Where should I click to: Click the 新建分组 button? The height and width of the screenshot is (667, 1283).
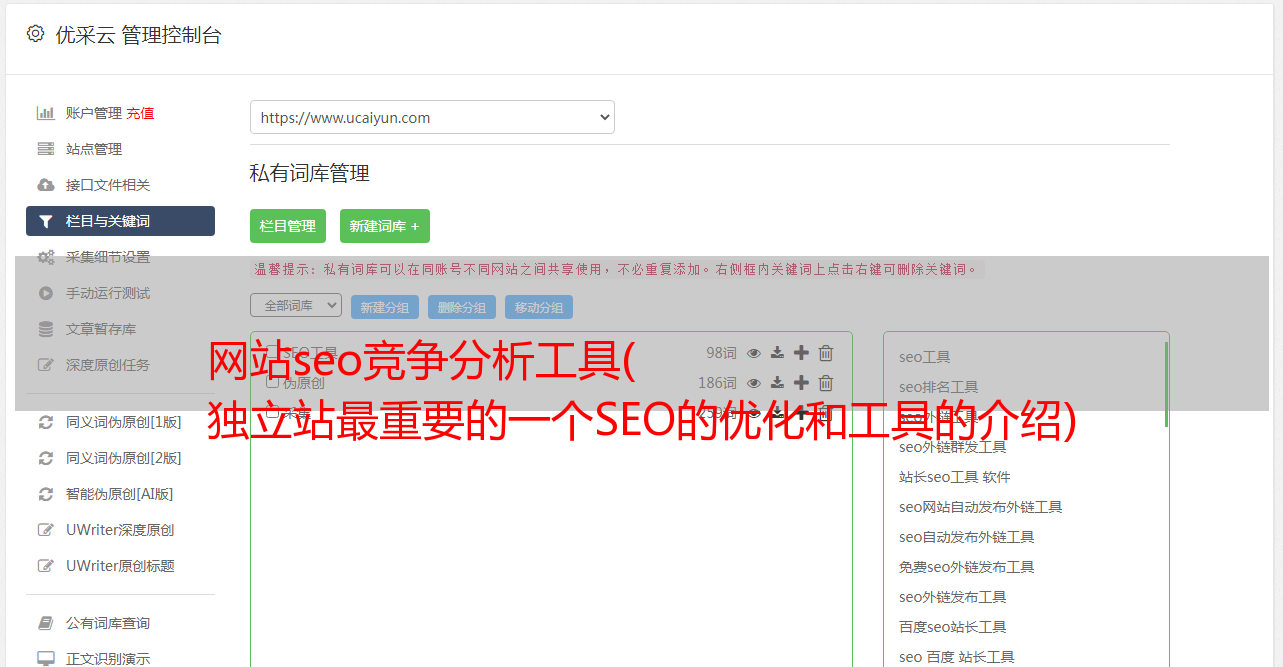[x=385, y=307]
